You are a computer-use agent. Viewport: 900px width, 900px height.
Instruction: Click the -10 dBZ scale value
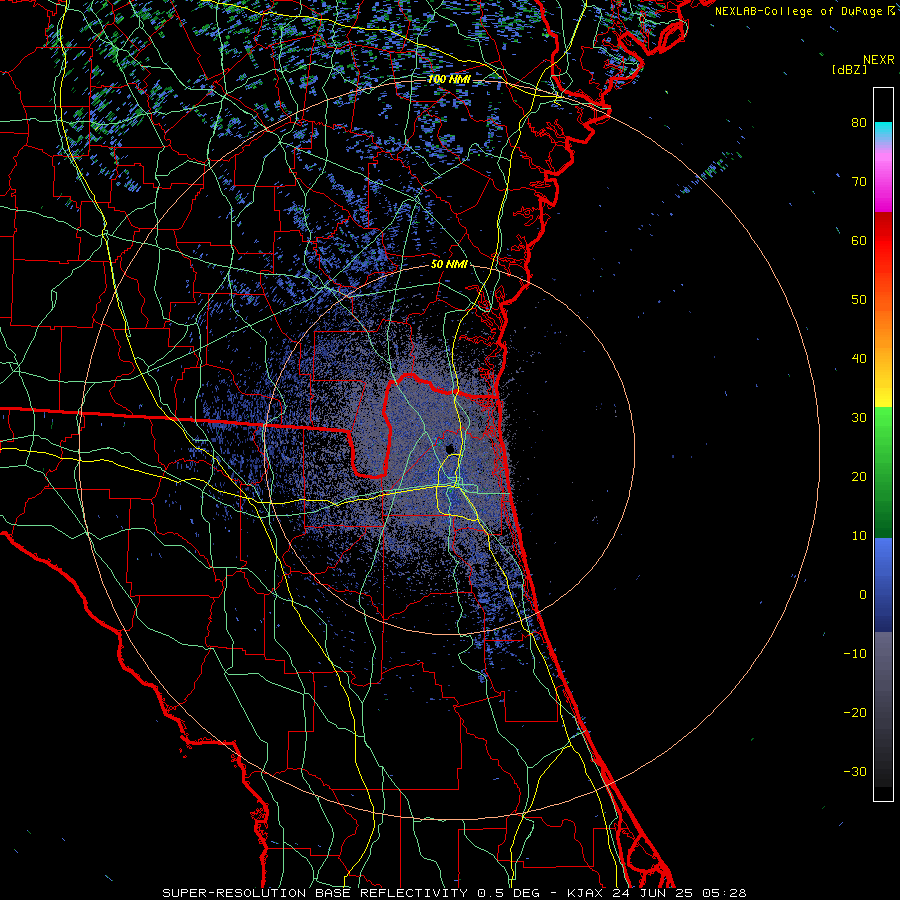[855, 654]
